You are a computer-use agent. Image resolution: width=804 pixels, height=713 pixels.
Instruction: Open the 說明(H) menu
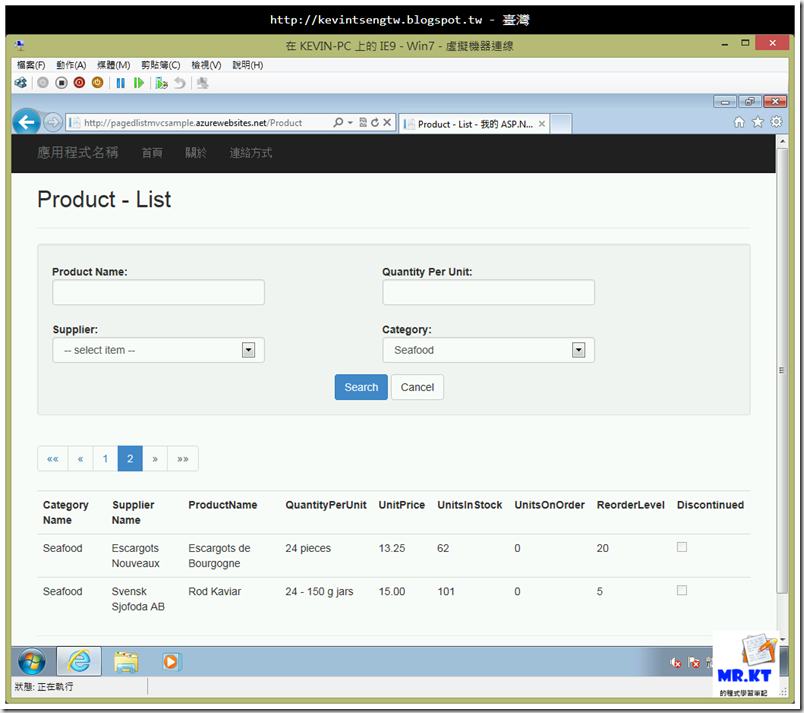coord(248,65)
